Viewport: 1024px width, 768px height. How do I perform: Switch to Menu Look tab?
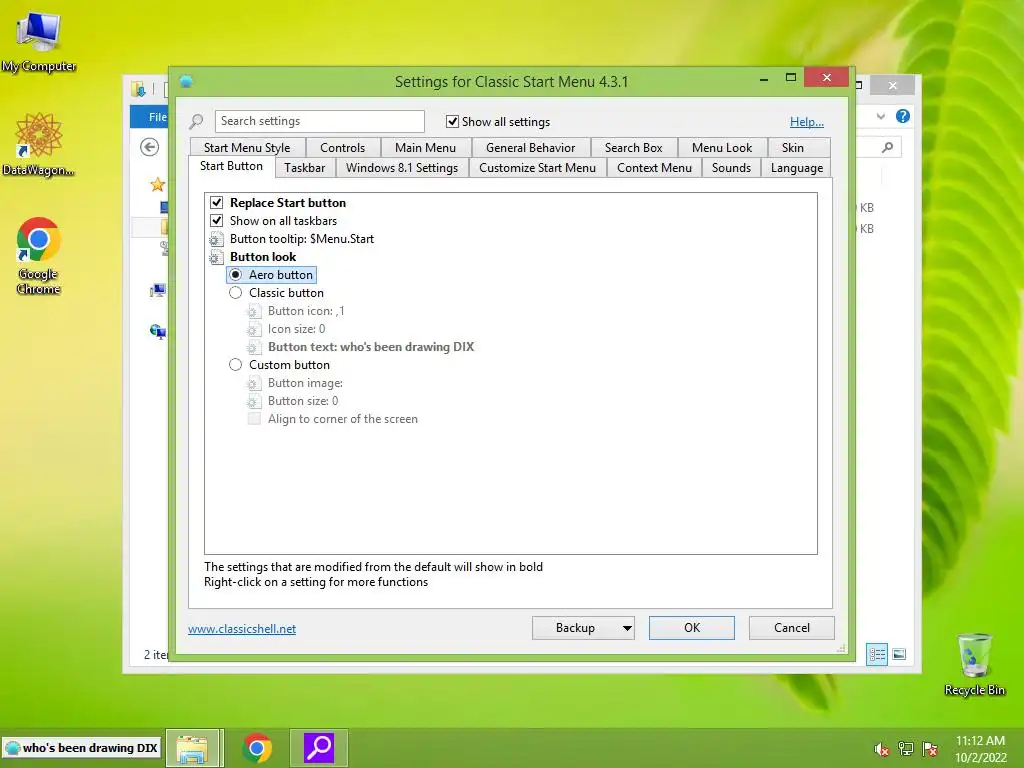point(722,148)
